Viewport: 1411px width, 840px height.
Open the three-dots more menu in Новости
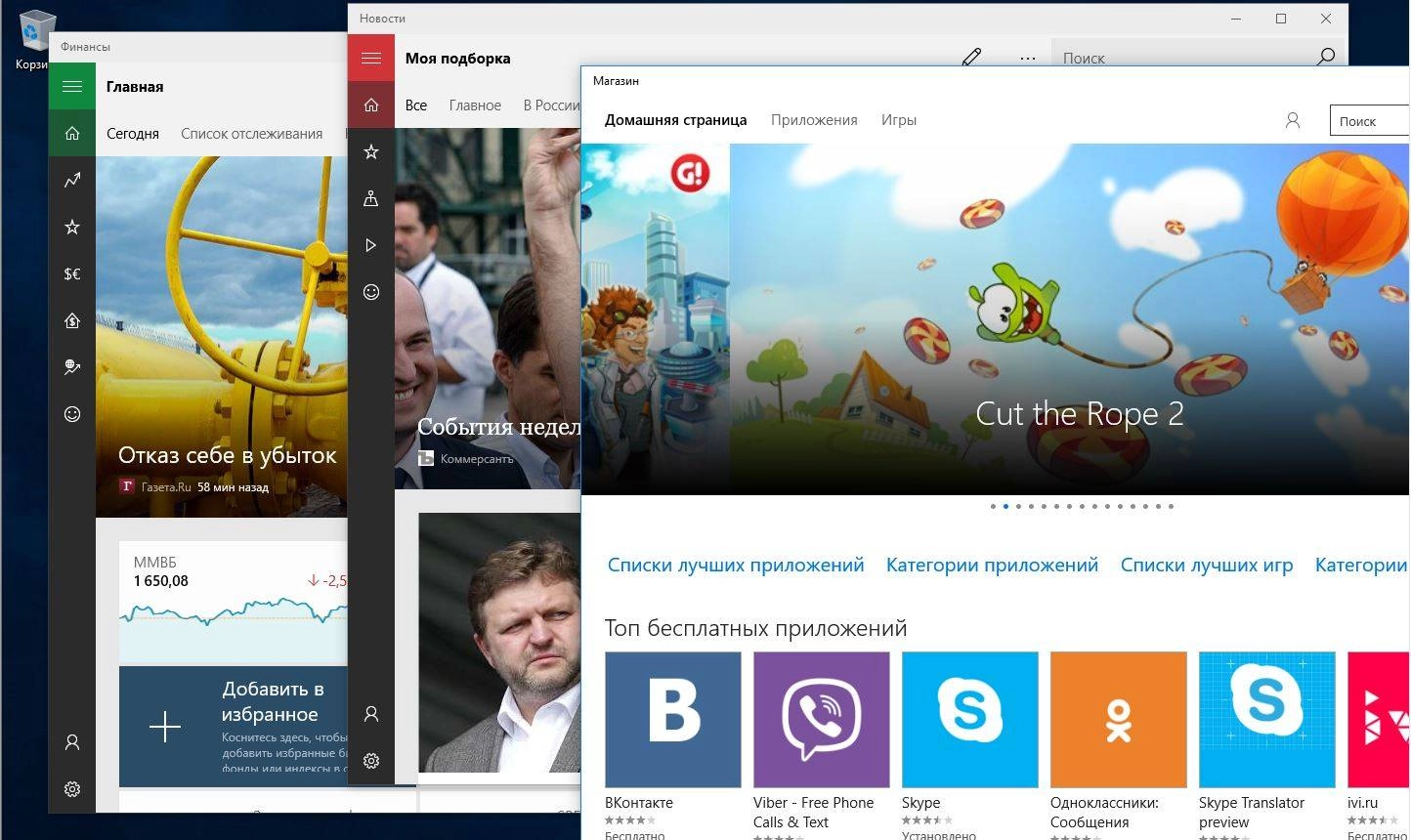pyautogui.click(x=1027, y=59)
